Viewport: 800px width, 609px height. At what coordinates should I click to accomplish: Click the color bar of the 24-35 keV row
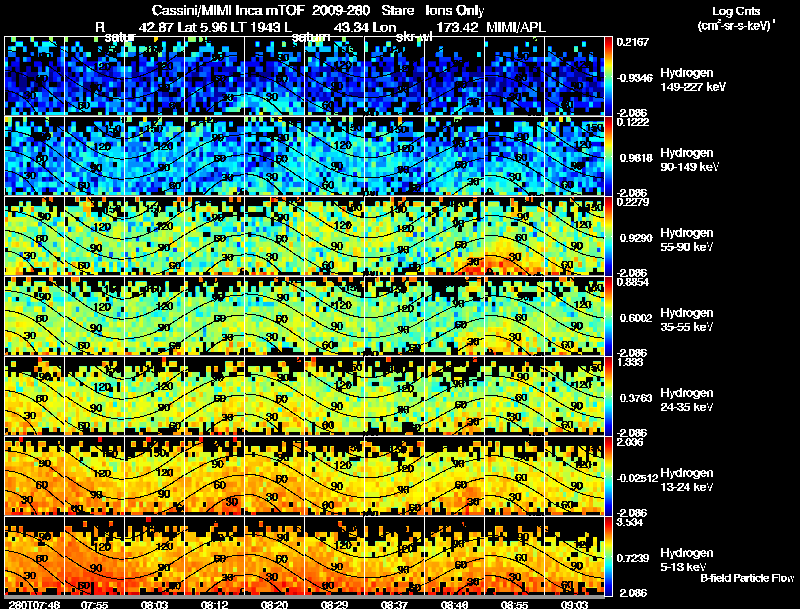tap(608, 396)
